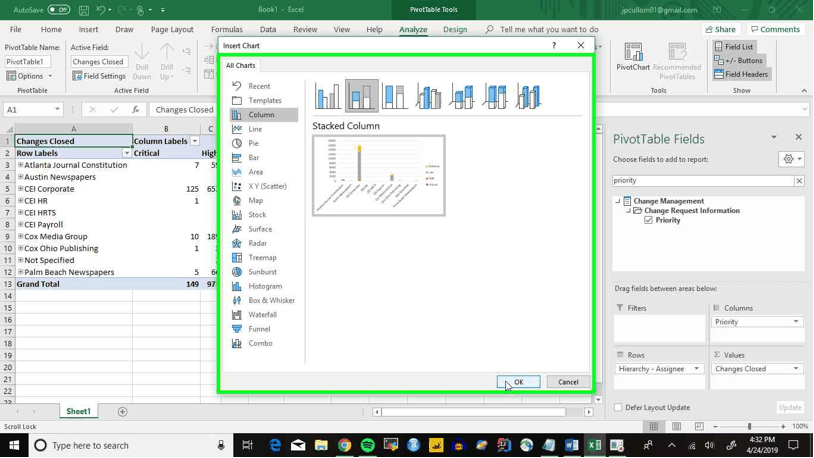Select 3-D Stacked Column subtype icon
The height and width of the screenshot is (458, 814).
click(462, 96)
